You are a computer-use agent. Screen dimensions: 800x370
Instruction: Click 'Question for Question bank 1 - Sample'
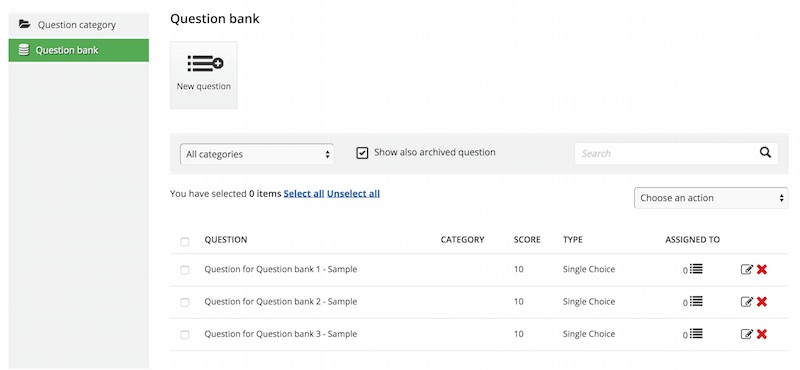click(x=281, y=269)
